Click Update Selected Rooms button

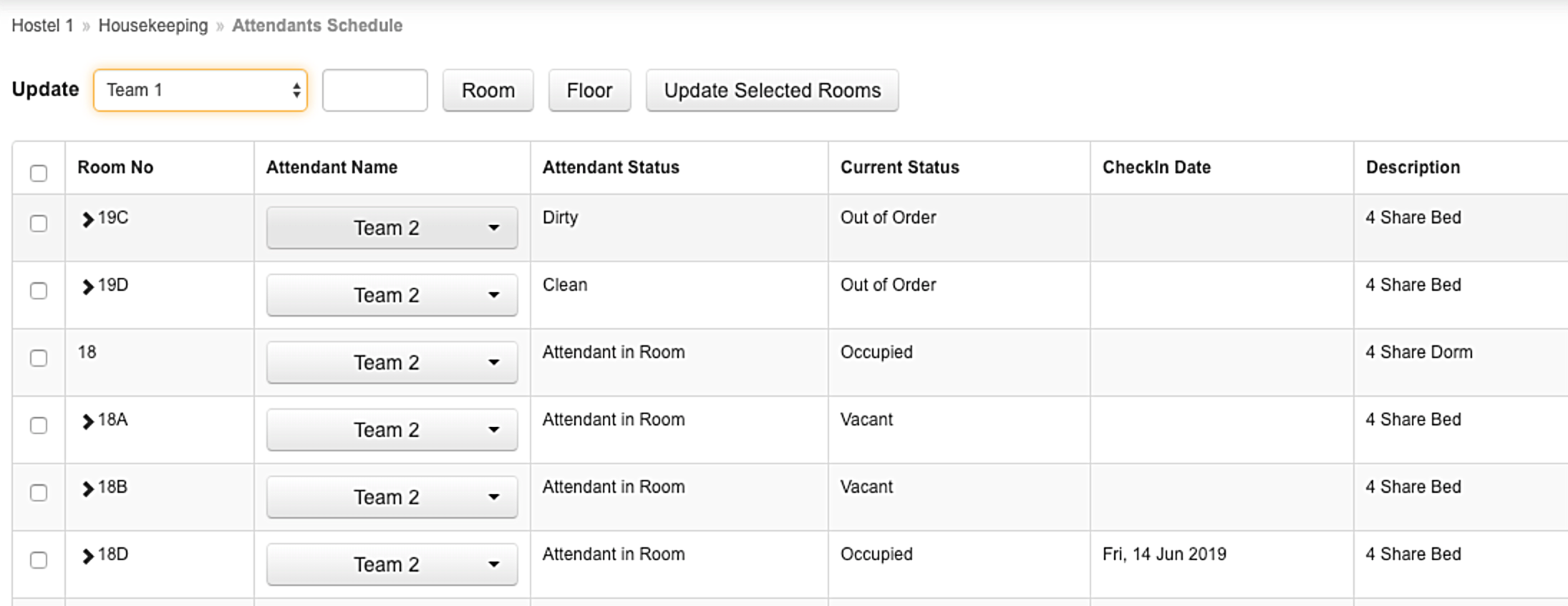pos(772,90)
